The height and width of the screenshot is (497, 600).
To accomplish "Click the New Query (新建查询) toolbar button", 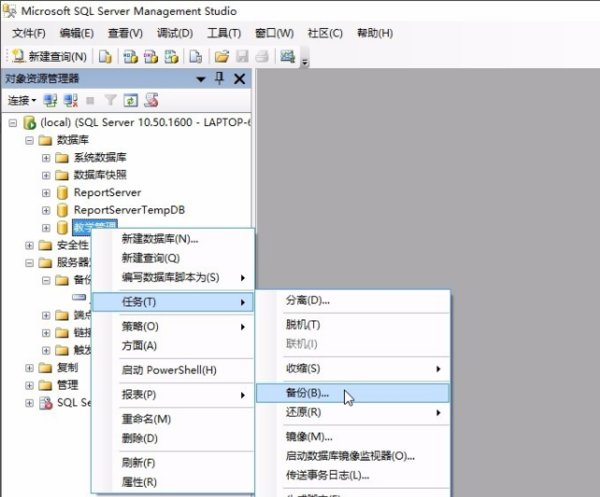I will (50, 57).
